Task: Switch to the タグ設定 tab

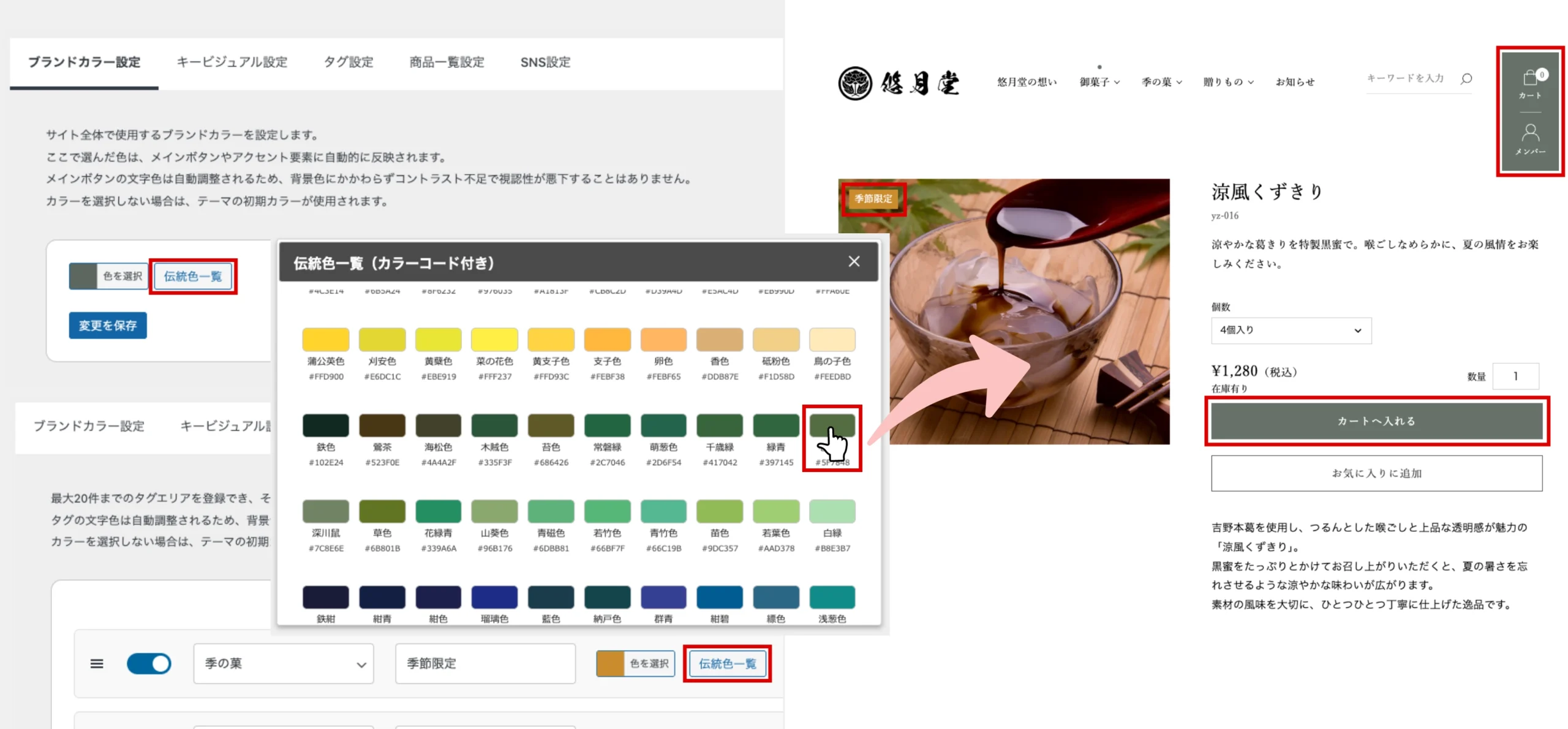Action: tap(348, 61)
